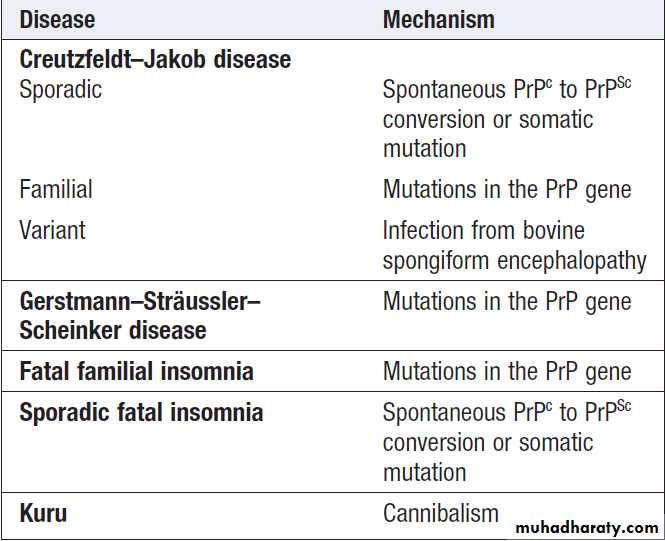The height and width of the screenshot is (541, 665).
Task: Click the Variant subtype row label
Action: [x=52, y=230]
